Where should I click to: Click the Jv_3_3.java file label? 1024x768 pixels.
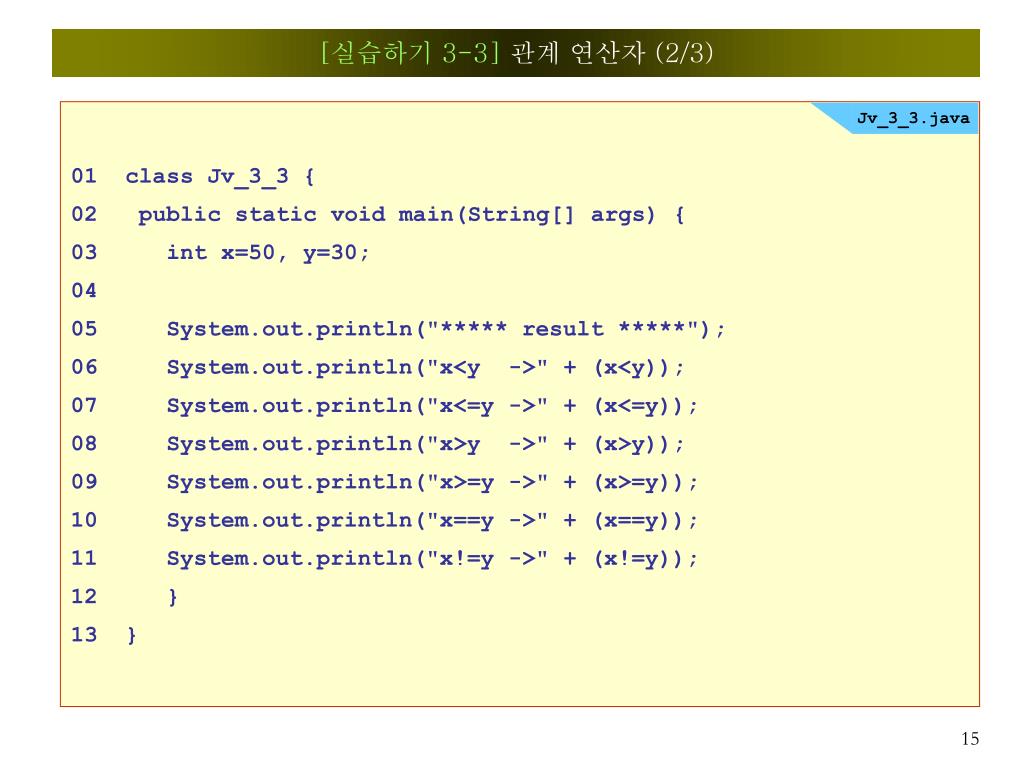pyautogui.click(x=913, y=118)
